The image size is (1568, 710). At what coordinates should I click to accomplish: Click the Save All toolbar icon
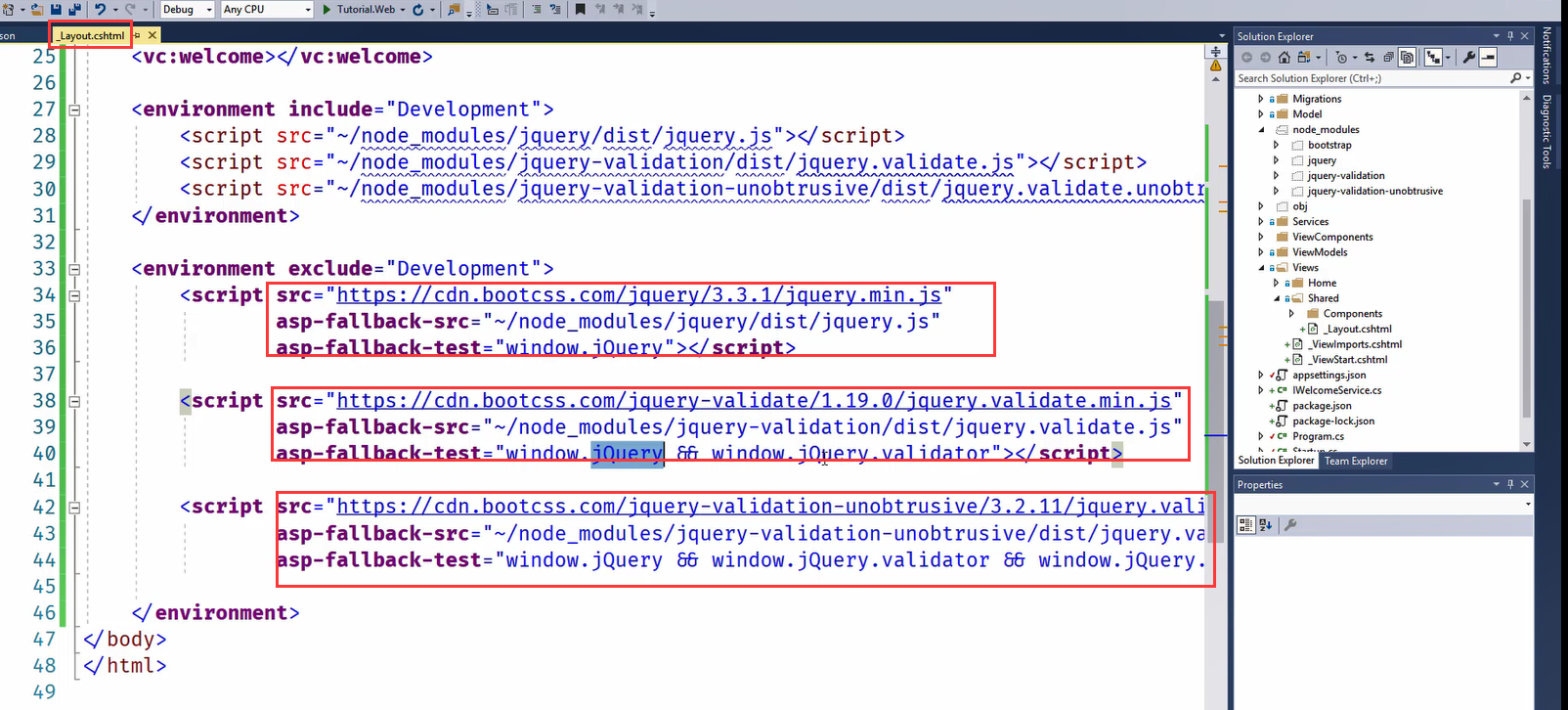point(74,9)
